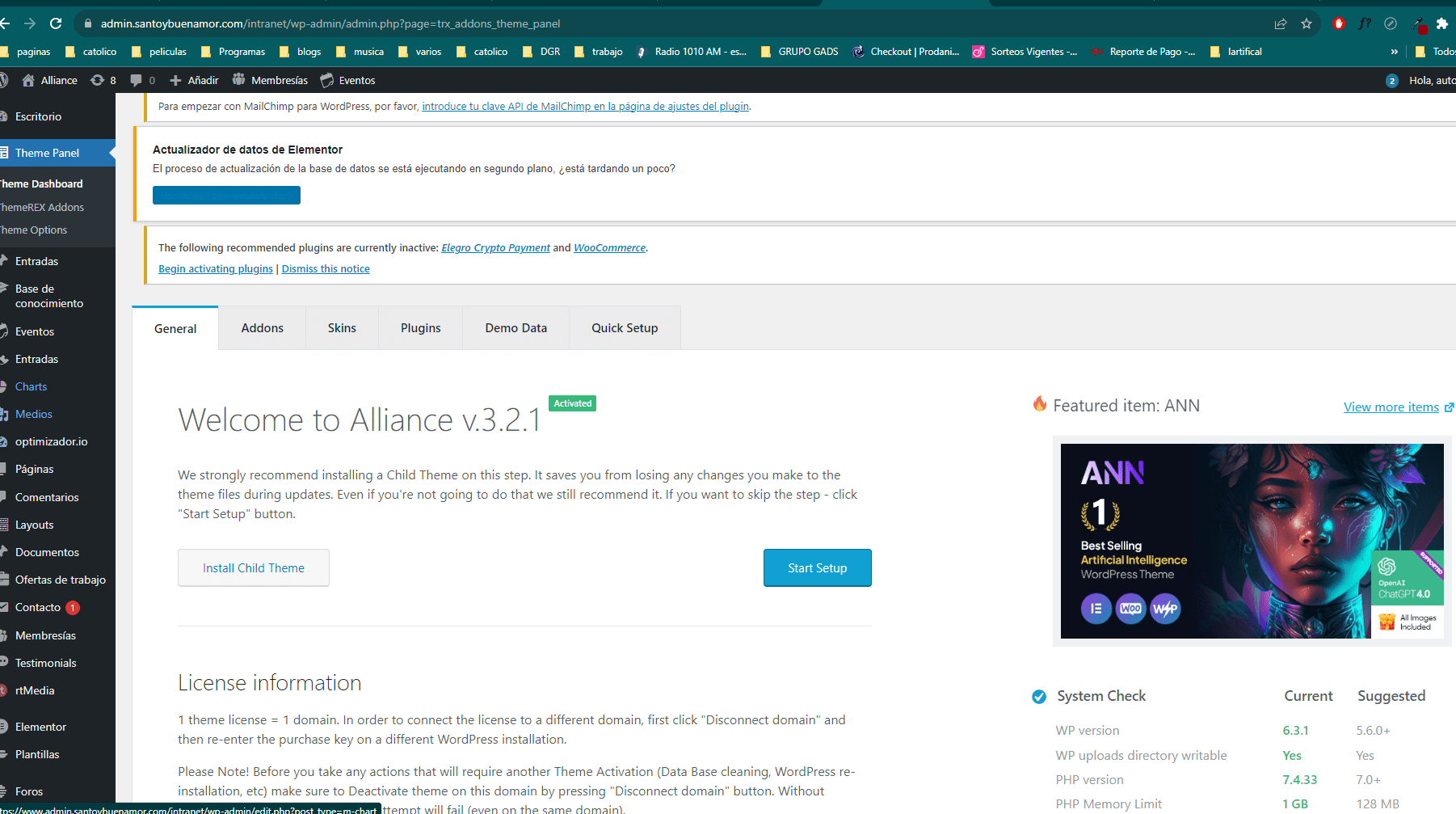Open the WooCommerce plugin link

click(x=609, y=248)
